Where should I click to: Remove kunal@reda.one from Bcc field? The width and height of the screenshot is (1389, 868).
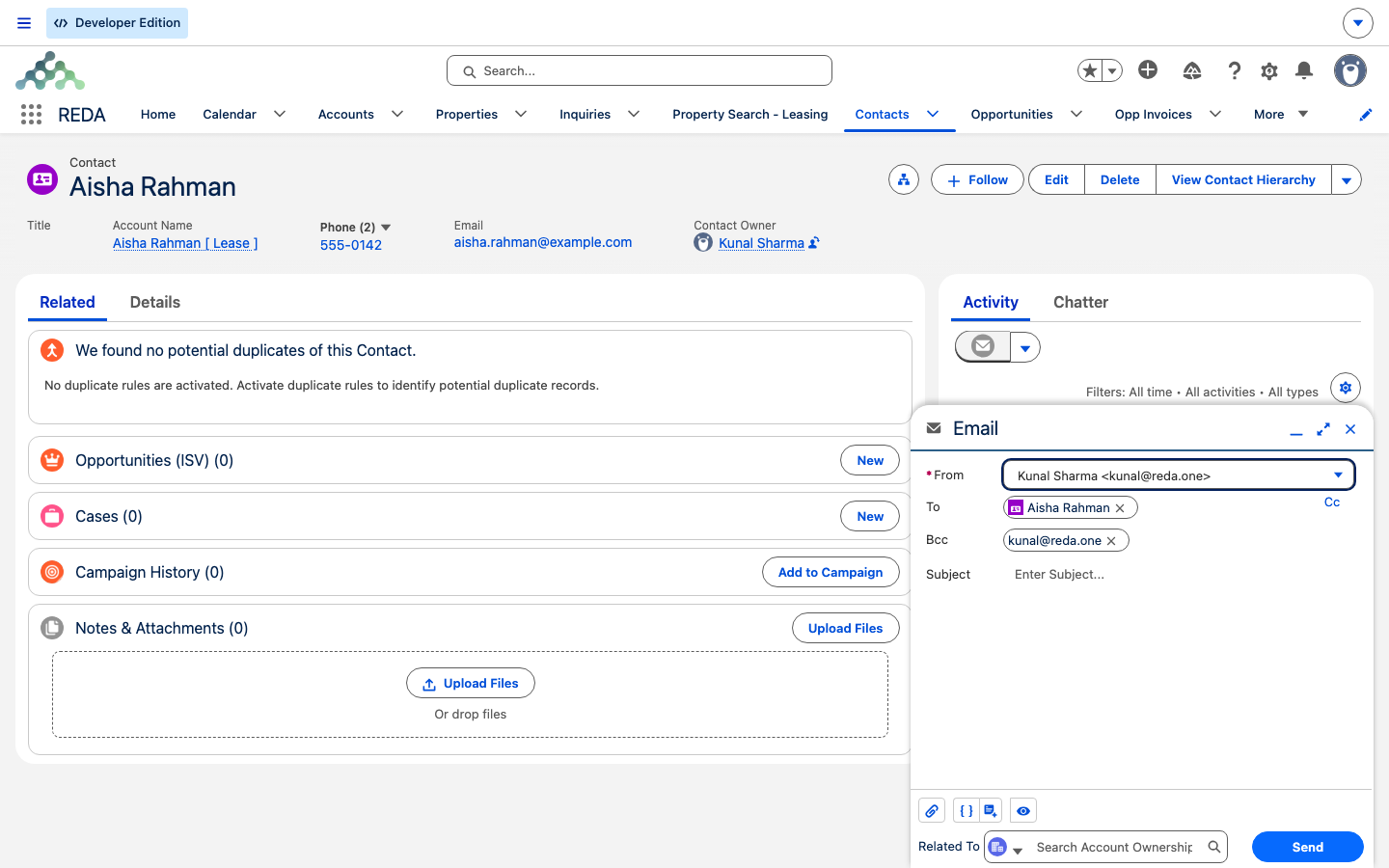pos(1111,541)
